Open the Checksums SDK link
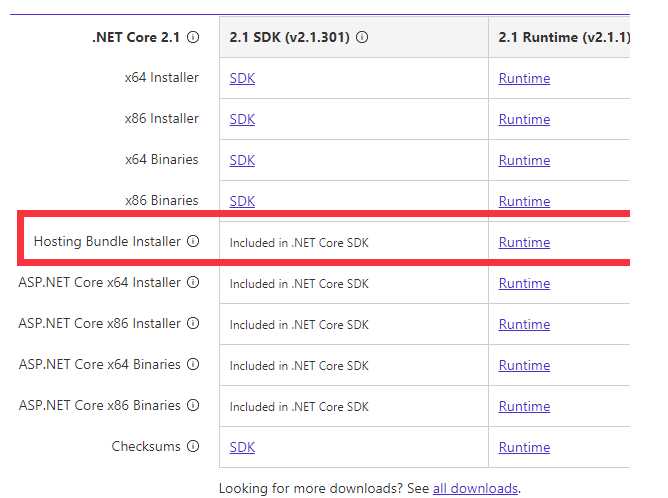The width and height of the screenshot is (668, 498). coord(242,447)
